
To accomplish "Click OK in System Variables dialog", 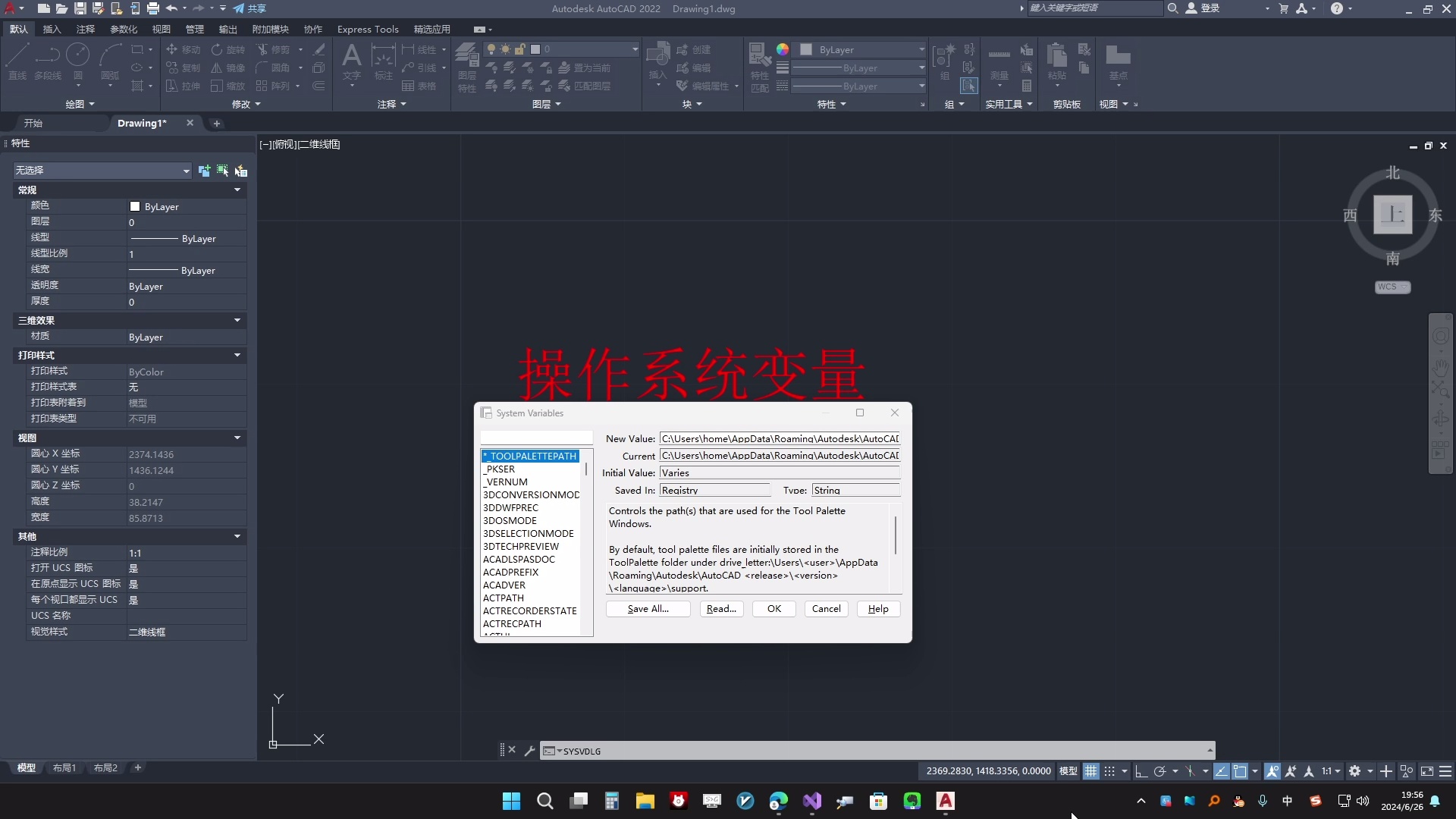I will pos(774,609).
